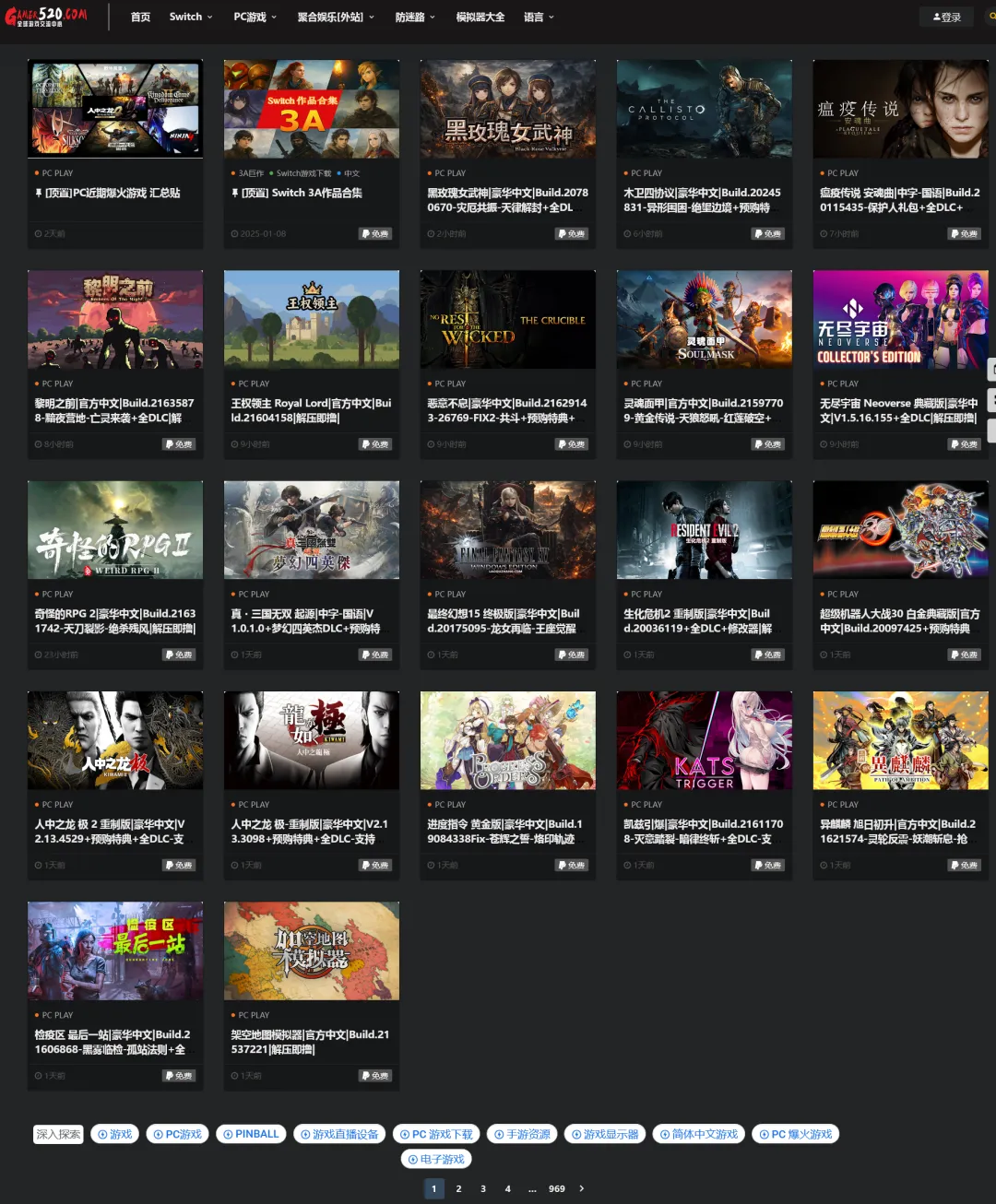The image size is (996, 1204).
Task: Click the 免费 badge on 恶意不息 card
Action: pyautogui.click(x=572, y=444)
